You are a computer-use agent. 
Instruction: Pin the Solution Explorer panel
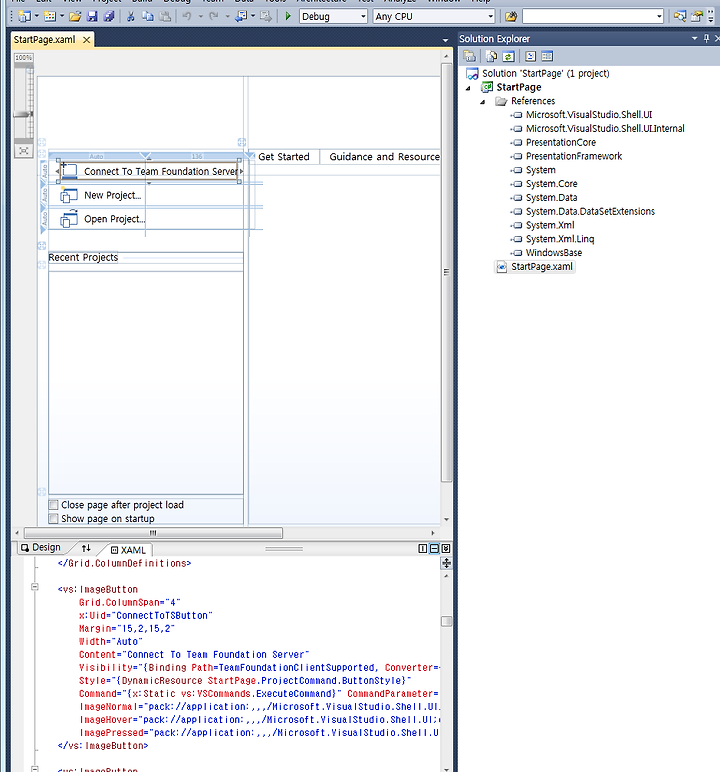(x=706, y=38)
